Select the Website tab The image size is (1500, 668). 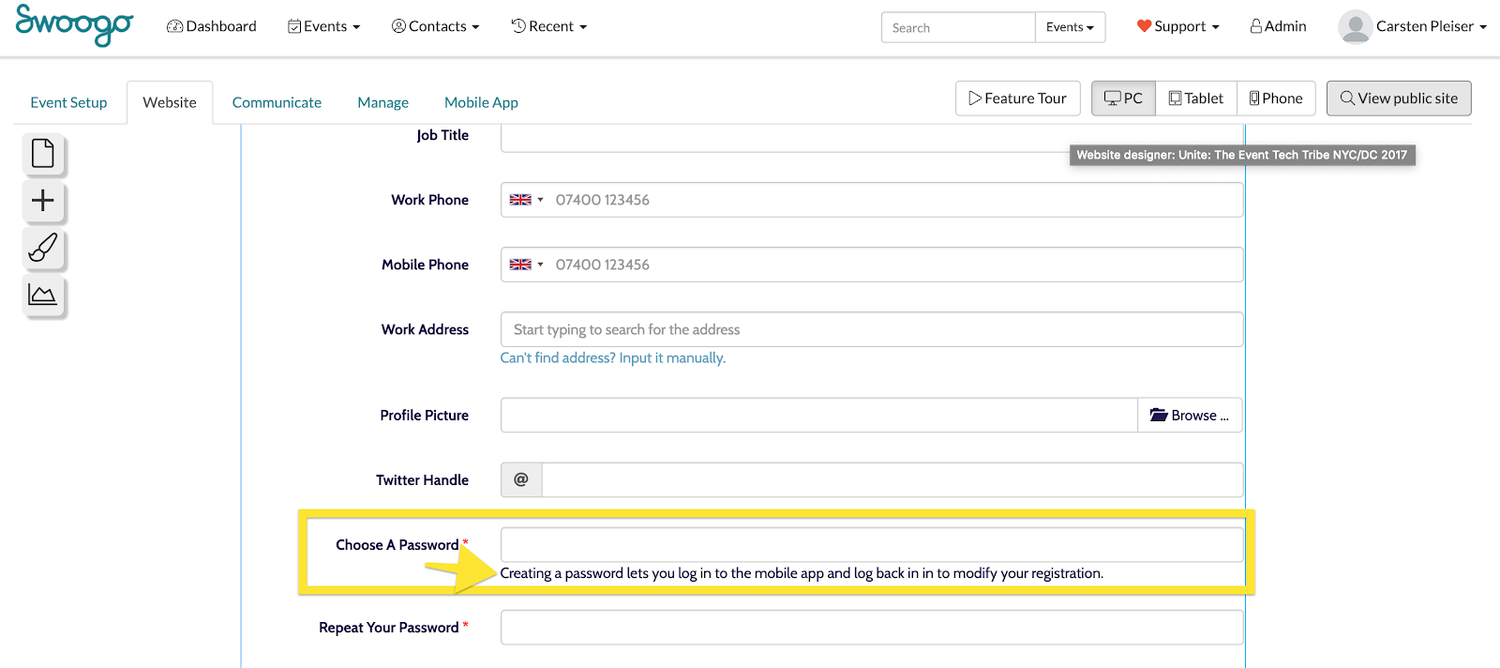[x=170, y=102]
